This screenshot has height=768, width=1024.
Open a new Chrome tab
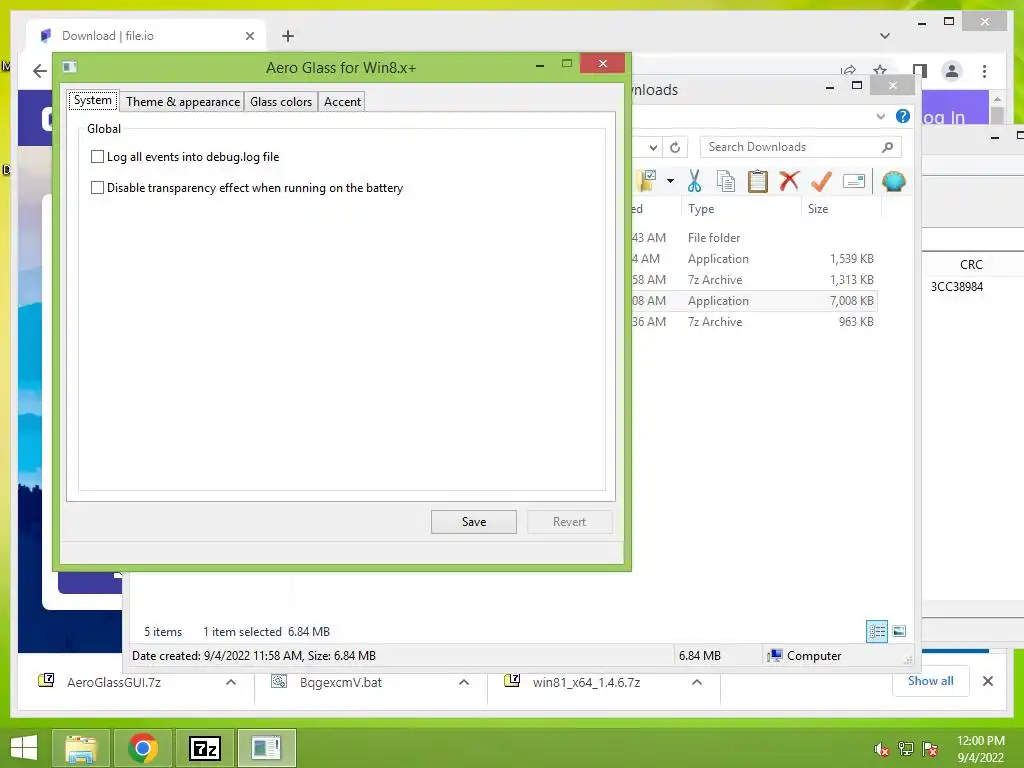(x=287, y=36)
